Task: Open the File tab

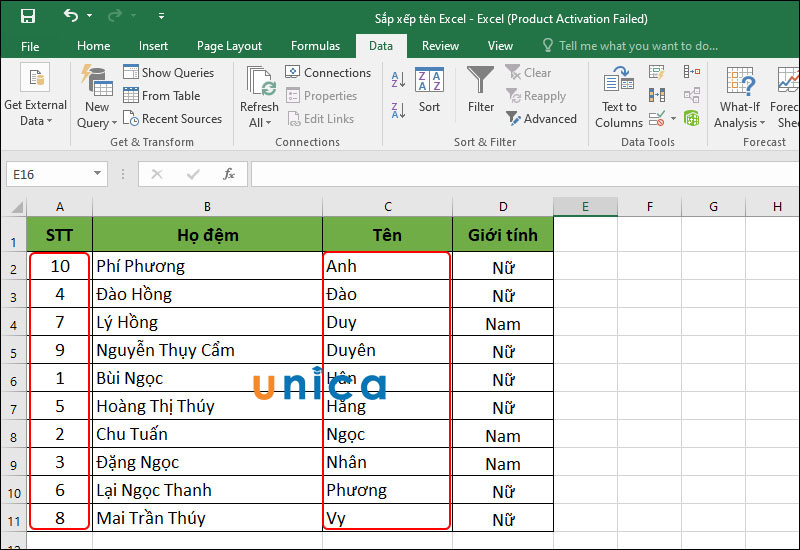Action: 30,46
